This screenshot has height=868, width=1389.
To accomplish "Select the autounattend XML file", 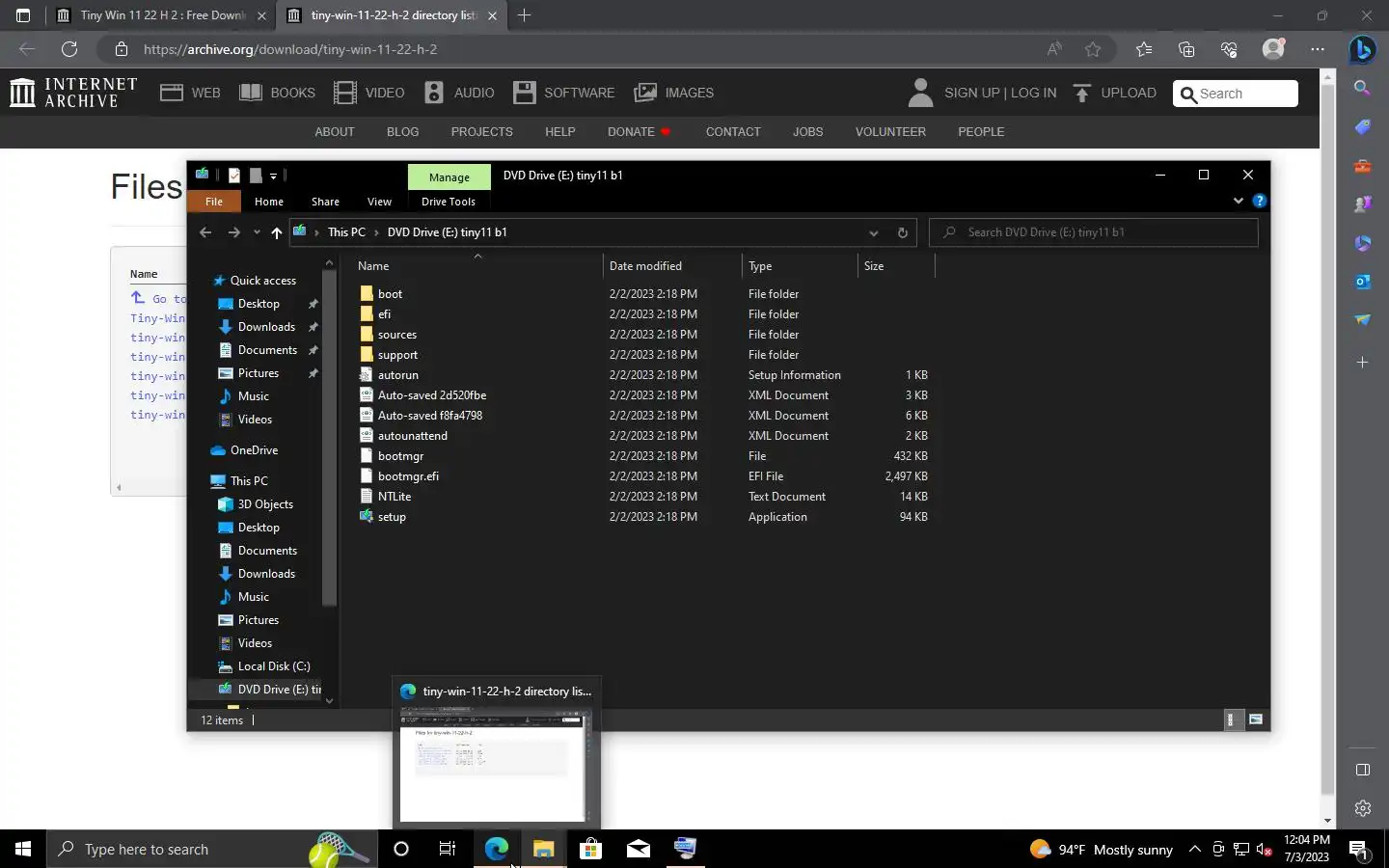I will [x=412, y=436].
